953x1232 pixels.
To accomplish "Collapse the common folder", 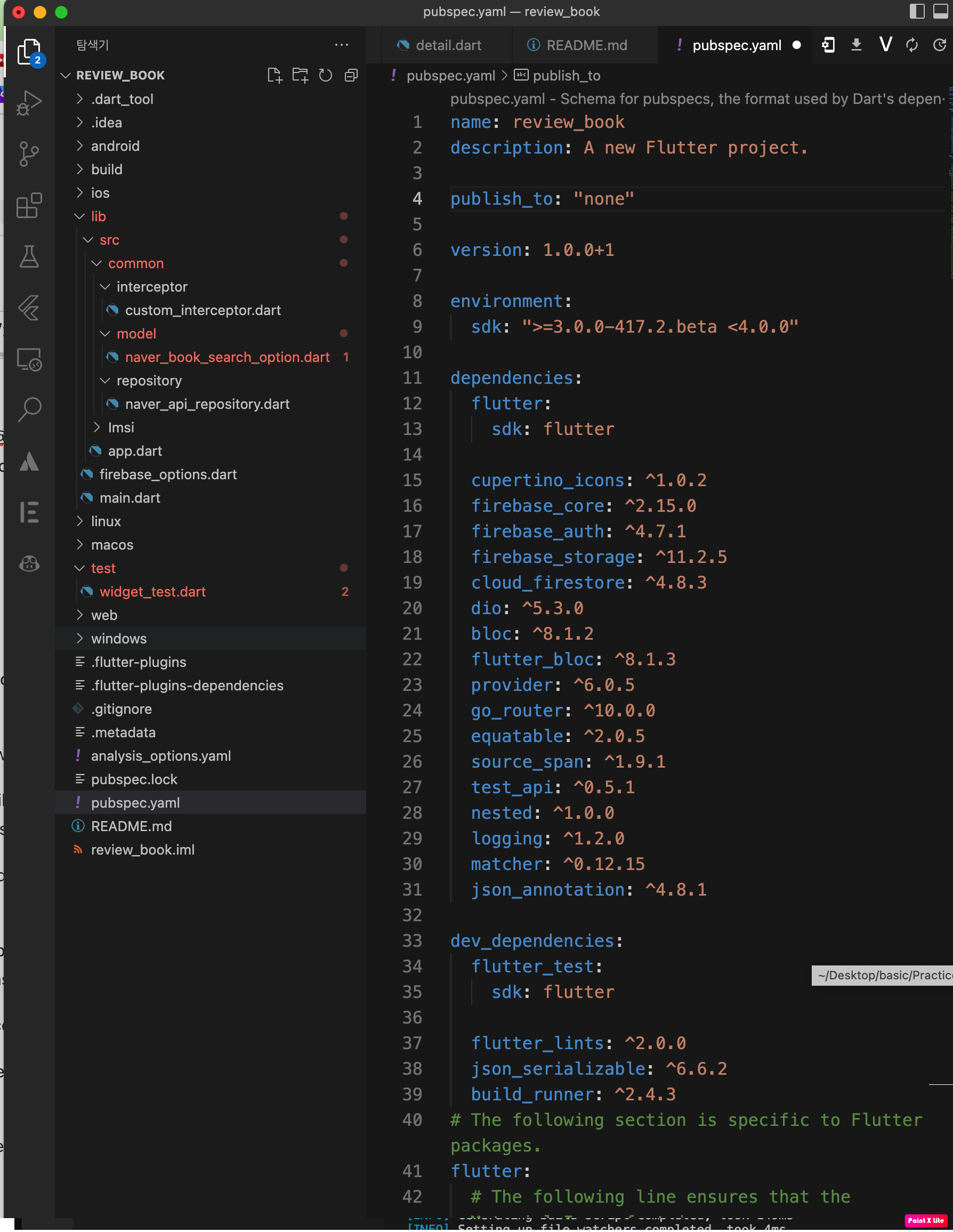I will 211,263.
